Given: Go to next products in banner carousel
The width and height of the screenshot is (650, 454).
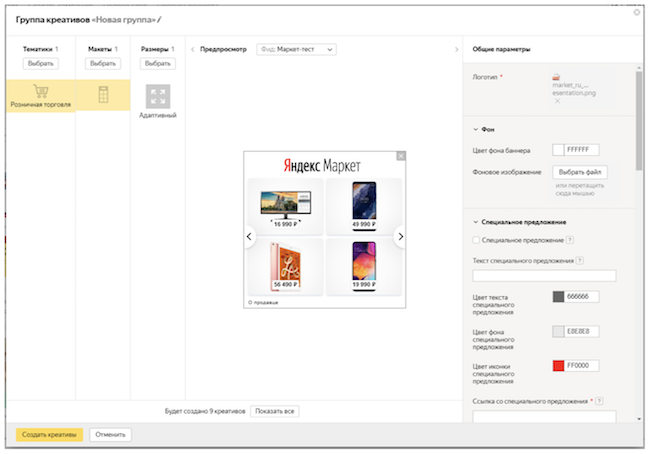Looking at the screenshot, I should [400, 237].
